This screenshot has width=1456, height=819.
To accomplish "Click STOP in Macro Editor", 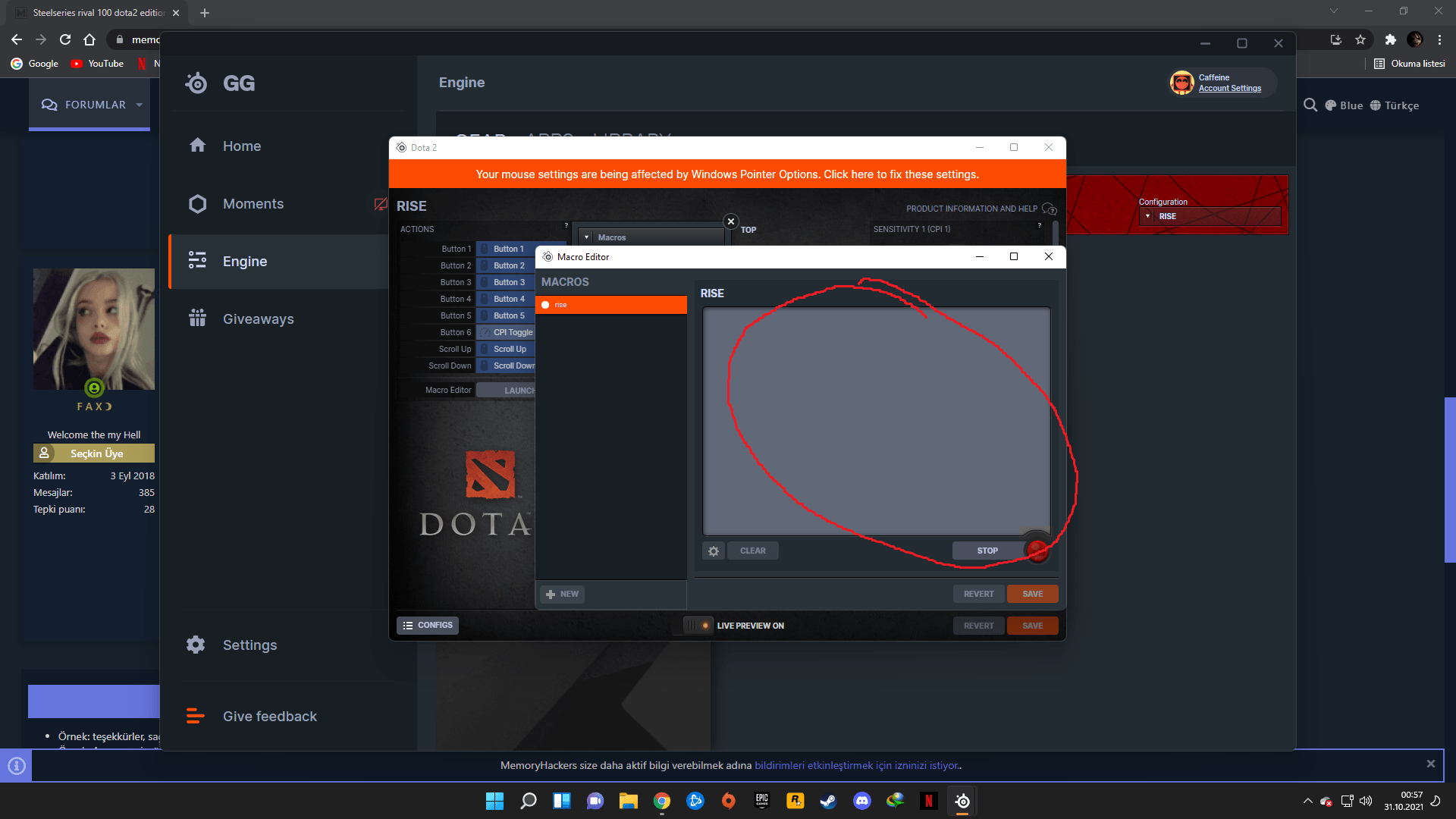I will (x=987, y=551).
